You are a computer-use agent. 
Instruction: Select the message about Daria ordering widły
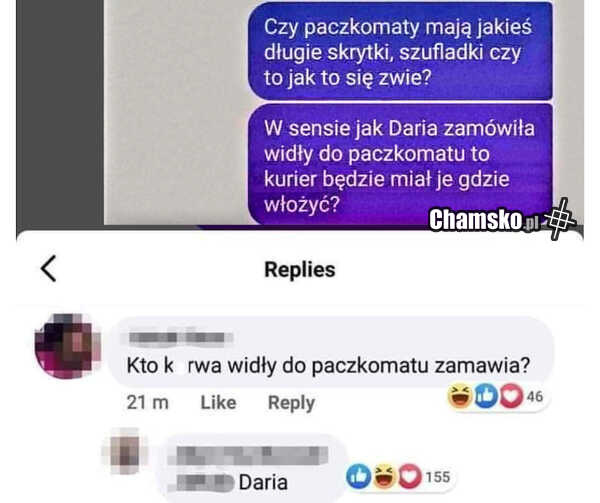coord(400,164)
